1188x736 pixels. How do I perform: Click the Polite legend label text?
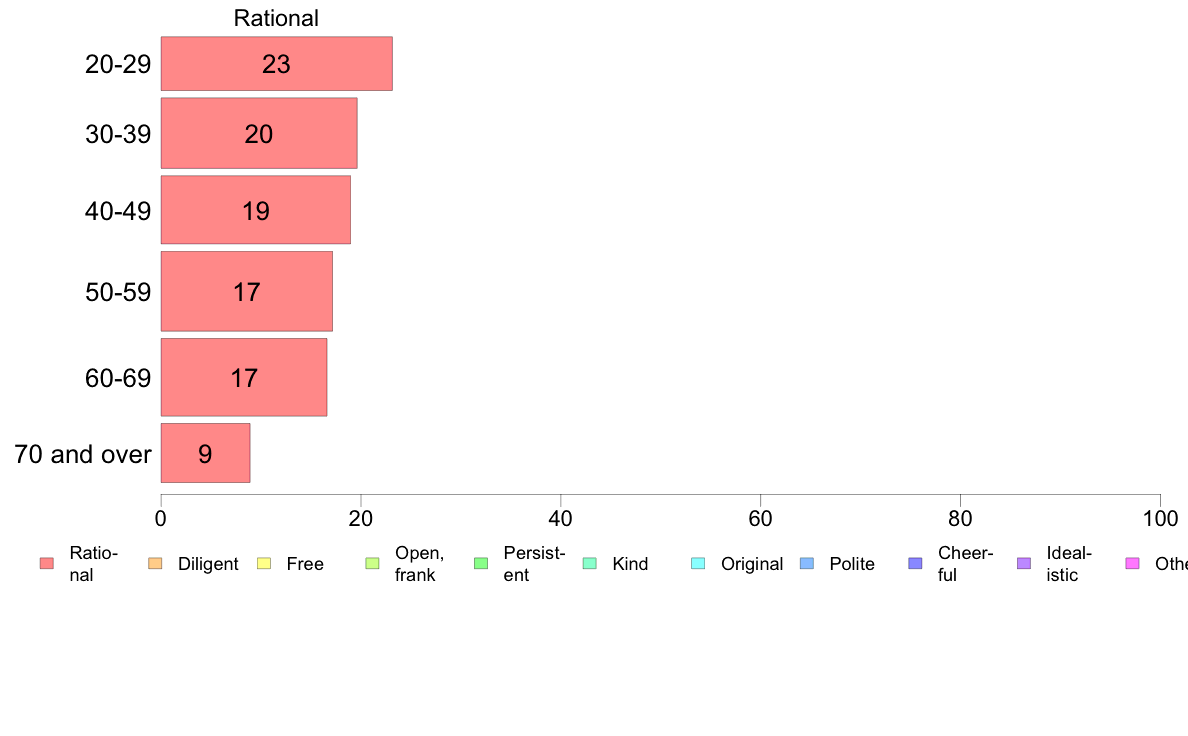pos(852,564)
